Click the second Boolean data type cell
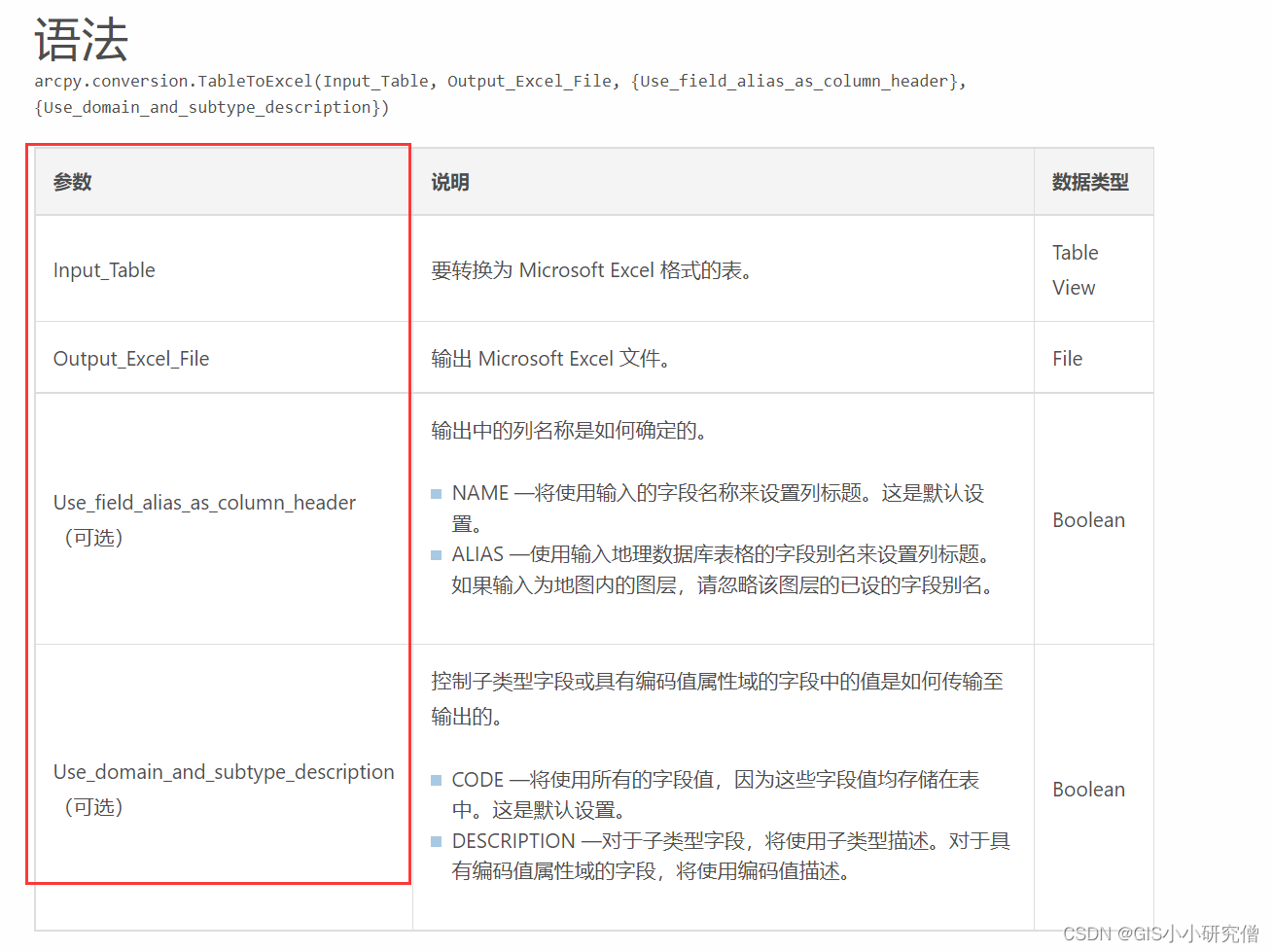The image size is (1273, 952). pyautogui.click(x=1088, y=790)
